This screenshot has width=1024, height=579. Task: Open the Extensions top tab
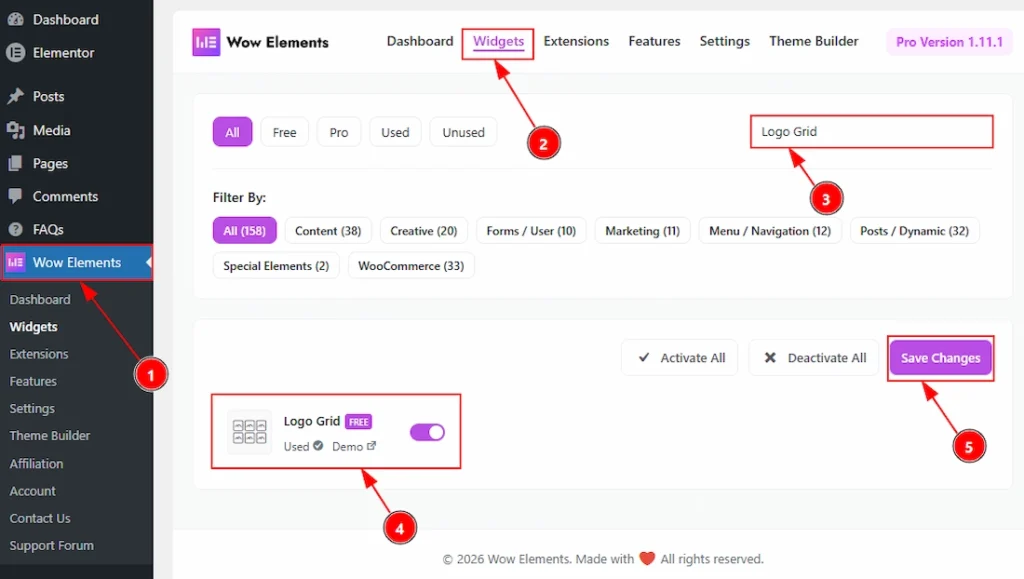tap(576, 41)
